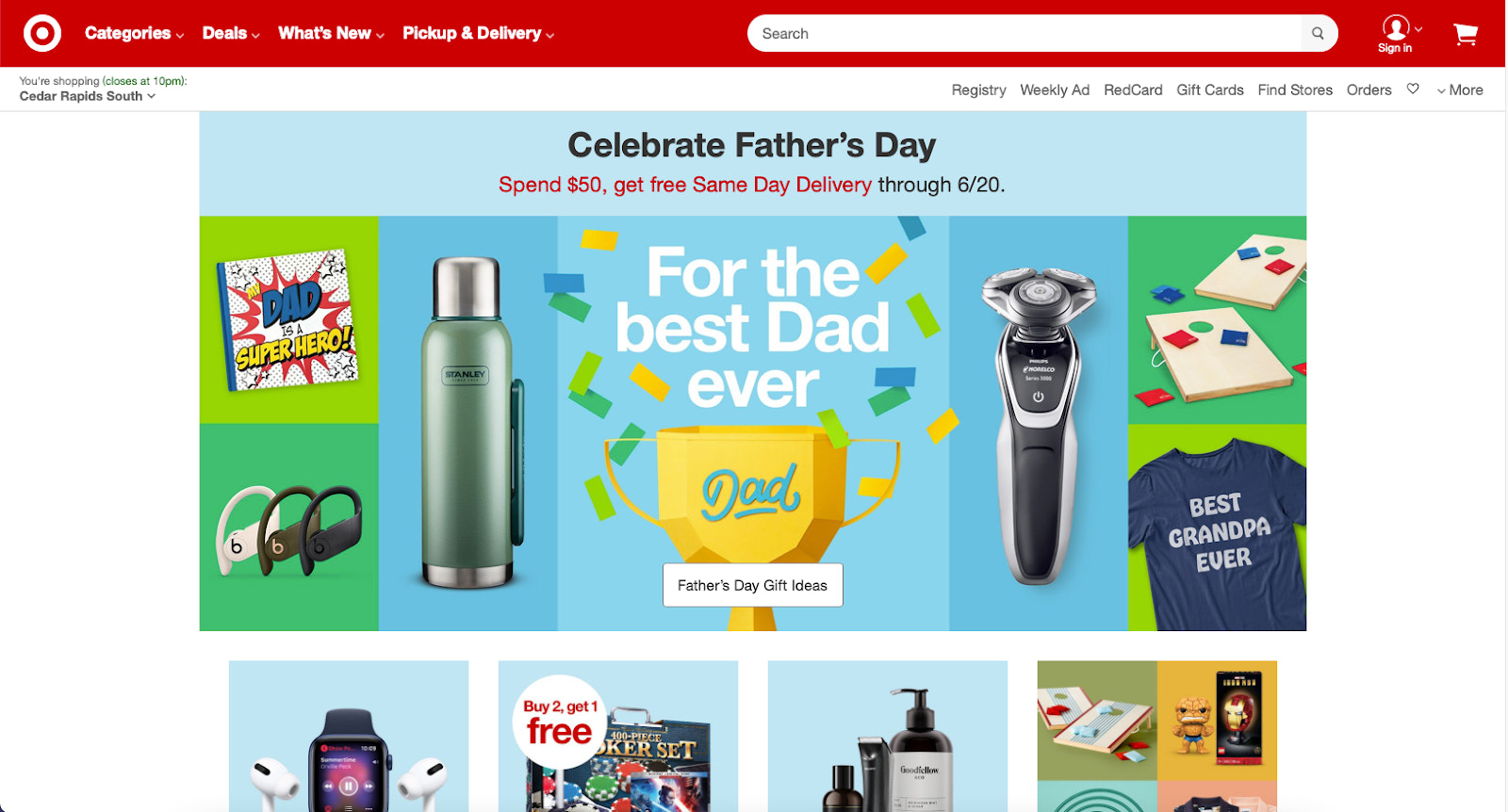This screenshot has height=812, width=1508.
Task: Expand the More menu
Action: 1460,89
